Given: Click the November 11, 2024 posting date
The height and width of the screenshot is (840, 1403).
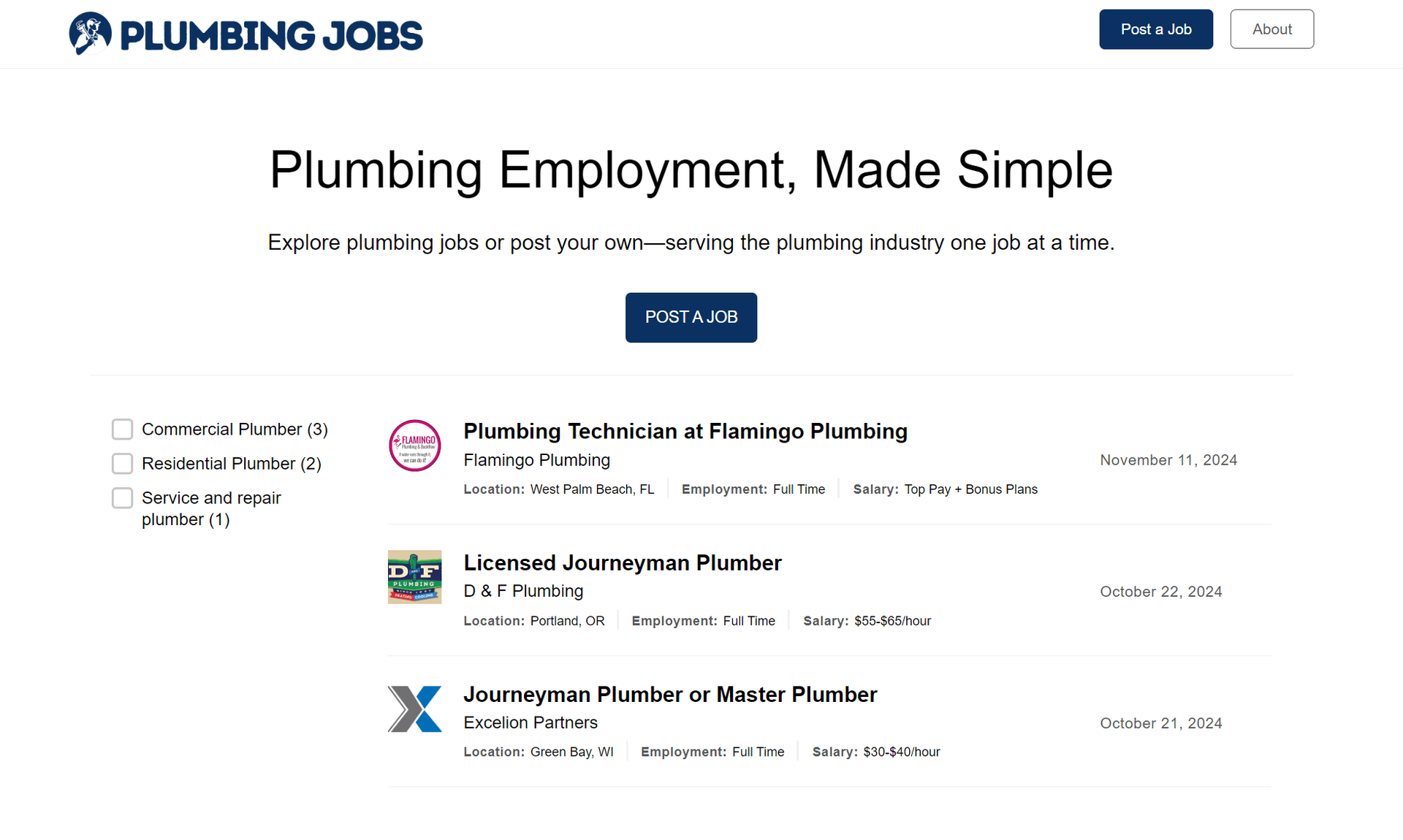Looking at the screenshot, I should click(x=1168, y=460).
